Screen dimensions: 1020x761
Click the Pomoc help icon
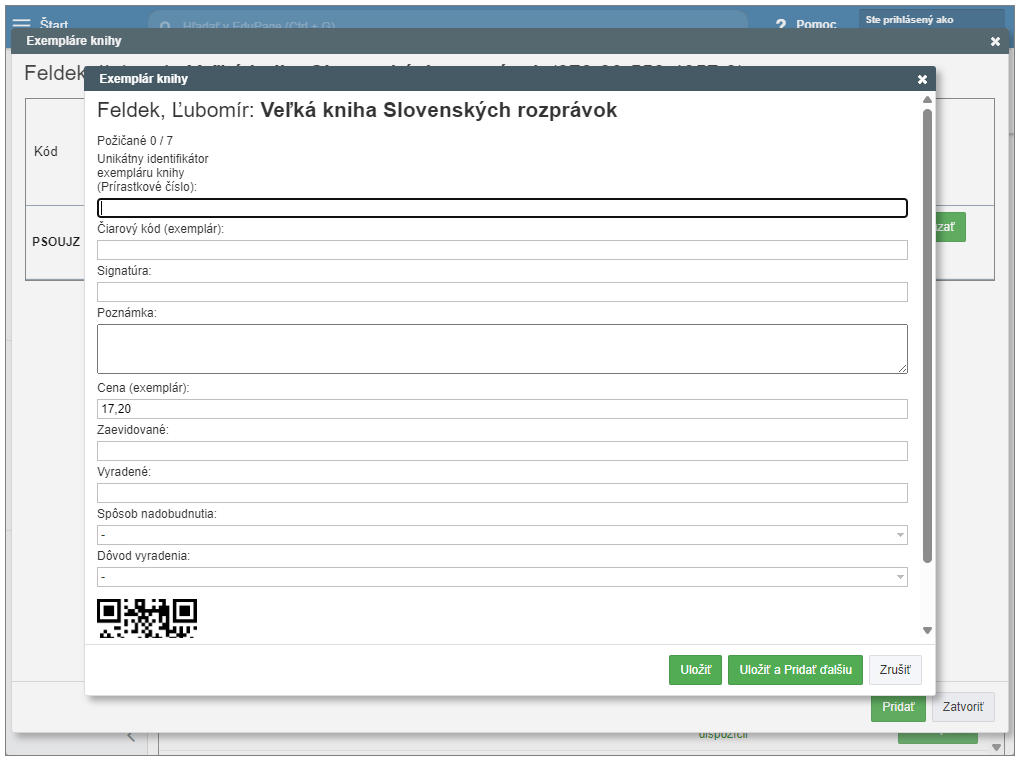tap(781, 24)
